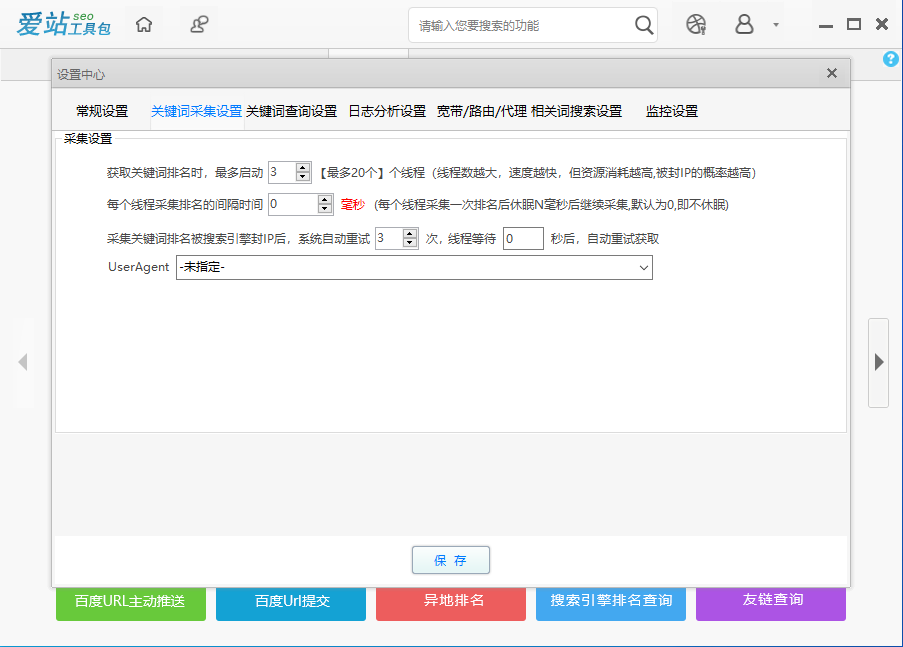Switch to the 宽带/路由/代理 tab

pos(481,111)
